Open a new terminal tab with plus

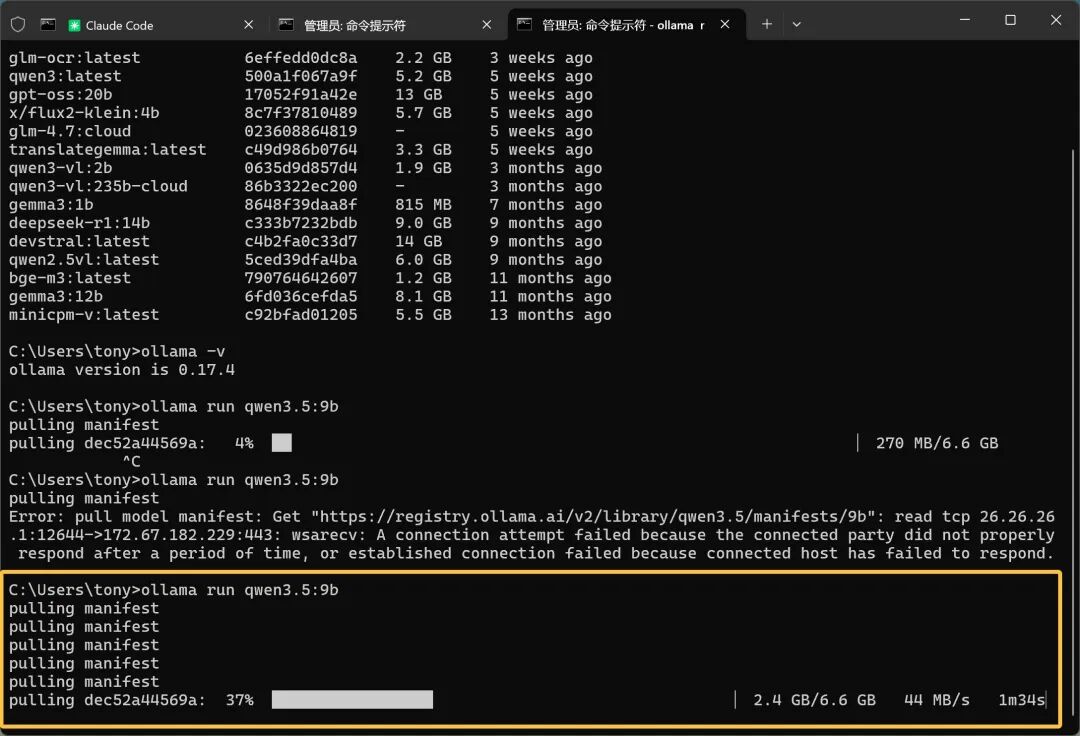click(x=767, y=24)
